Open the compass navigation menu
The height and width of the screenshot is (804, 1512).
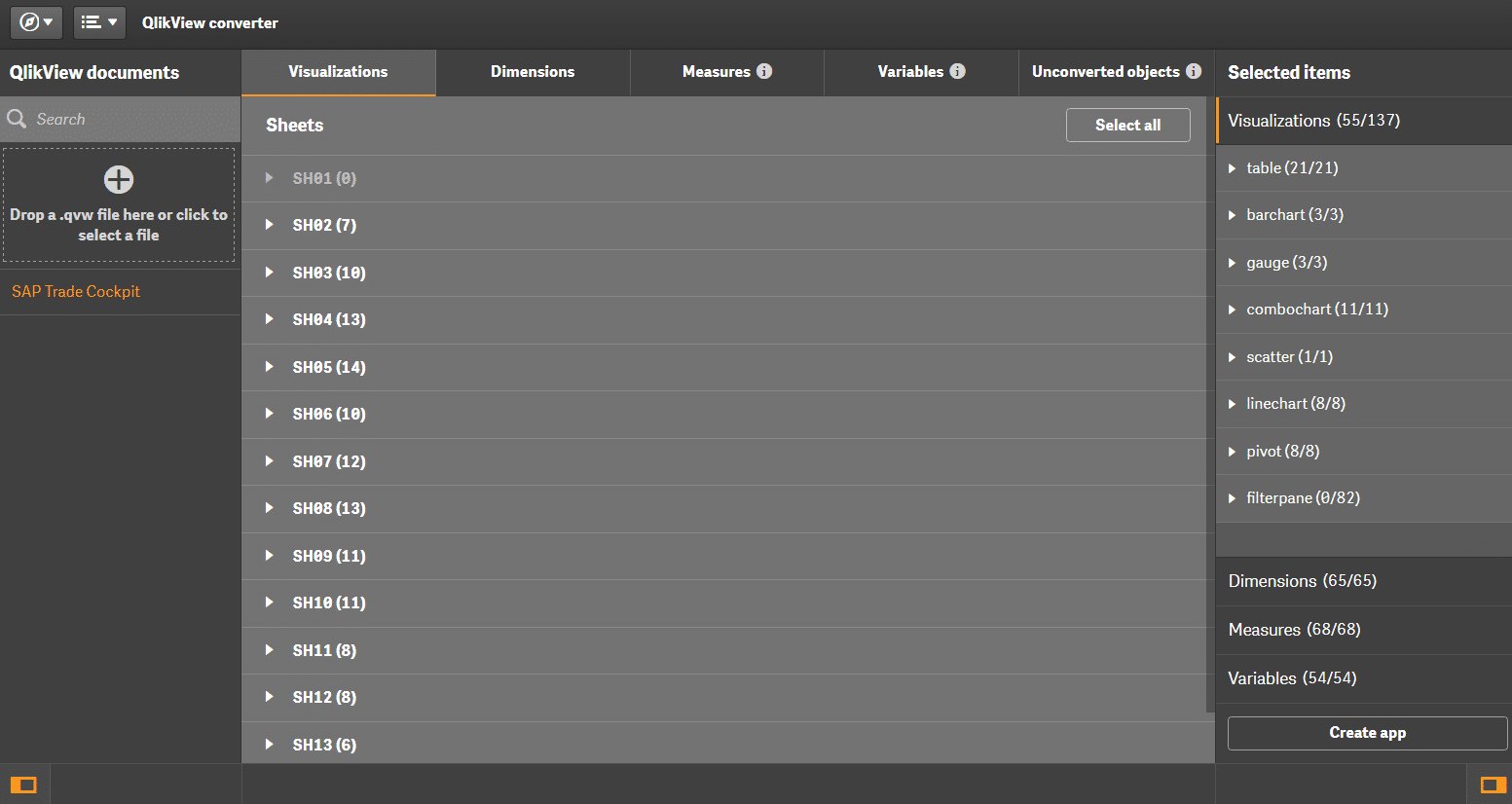point(36,21)
